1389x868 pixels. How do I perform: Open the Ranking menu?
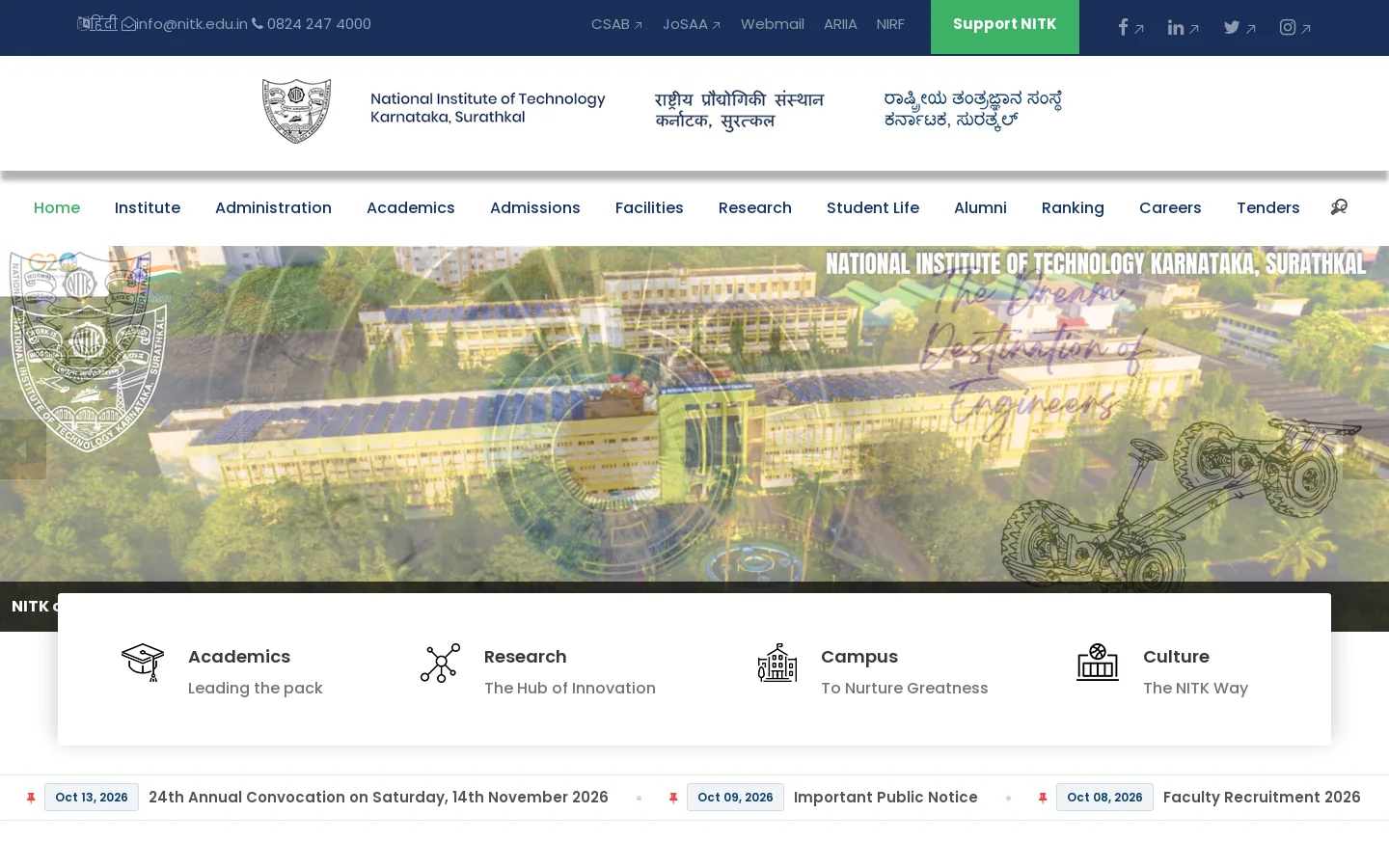tap(1073, 207)
